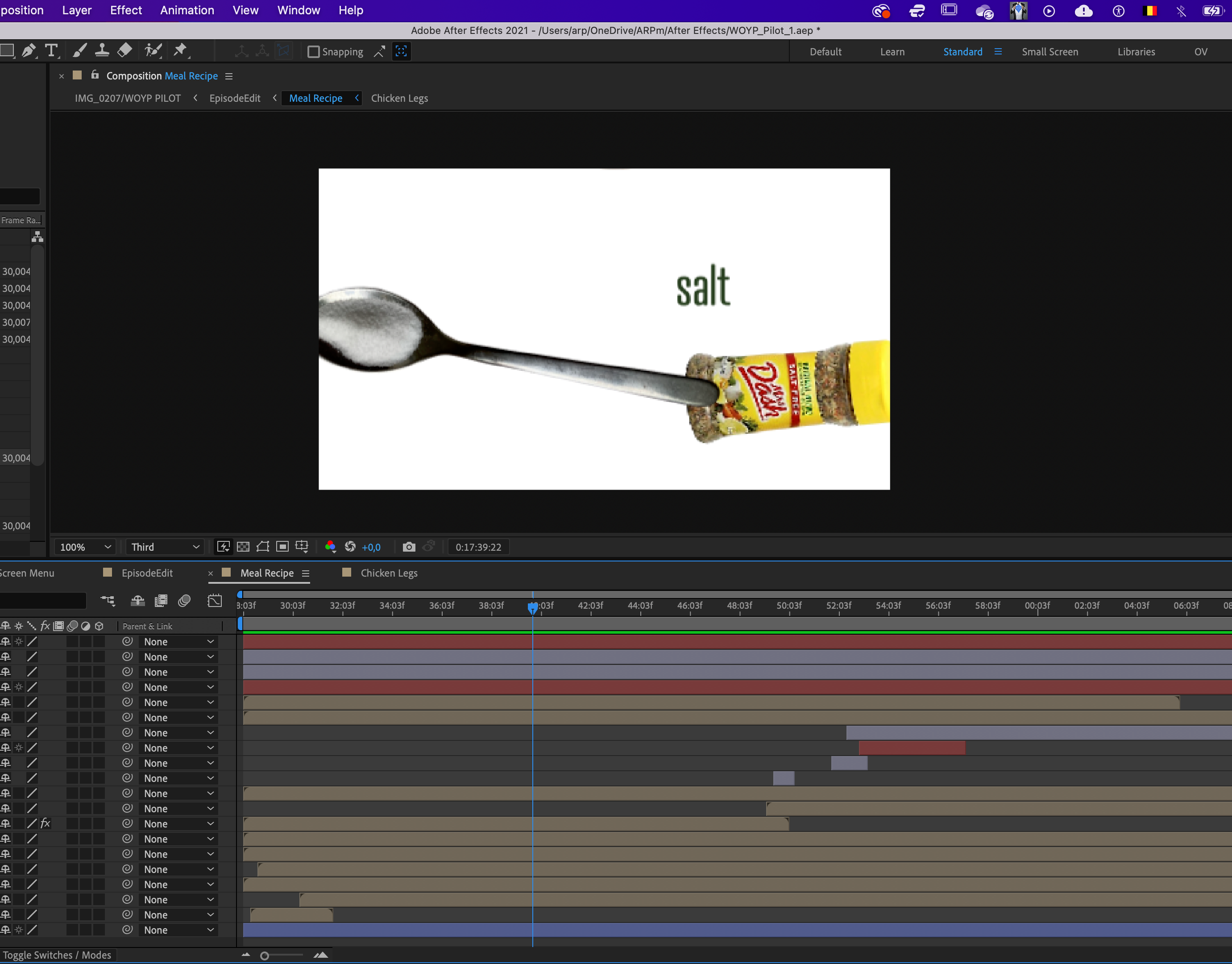The width and height of the screenshot is (1232, 964).
Task: Click the cloud download icon in menu bar
Action: tap(1083, 11)
